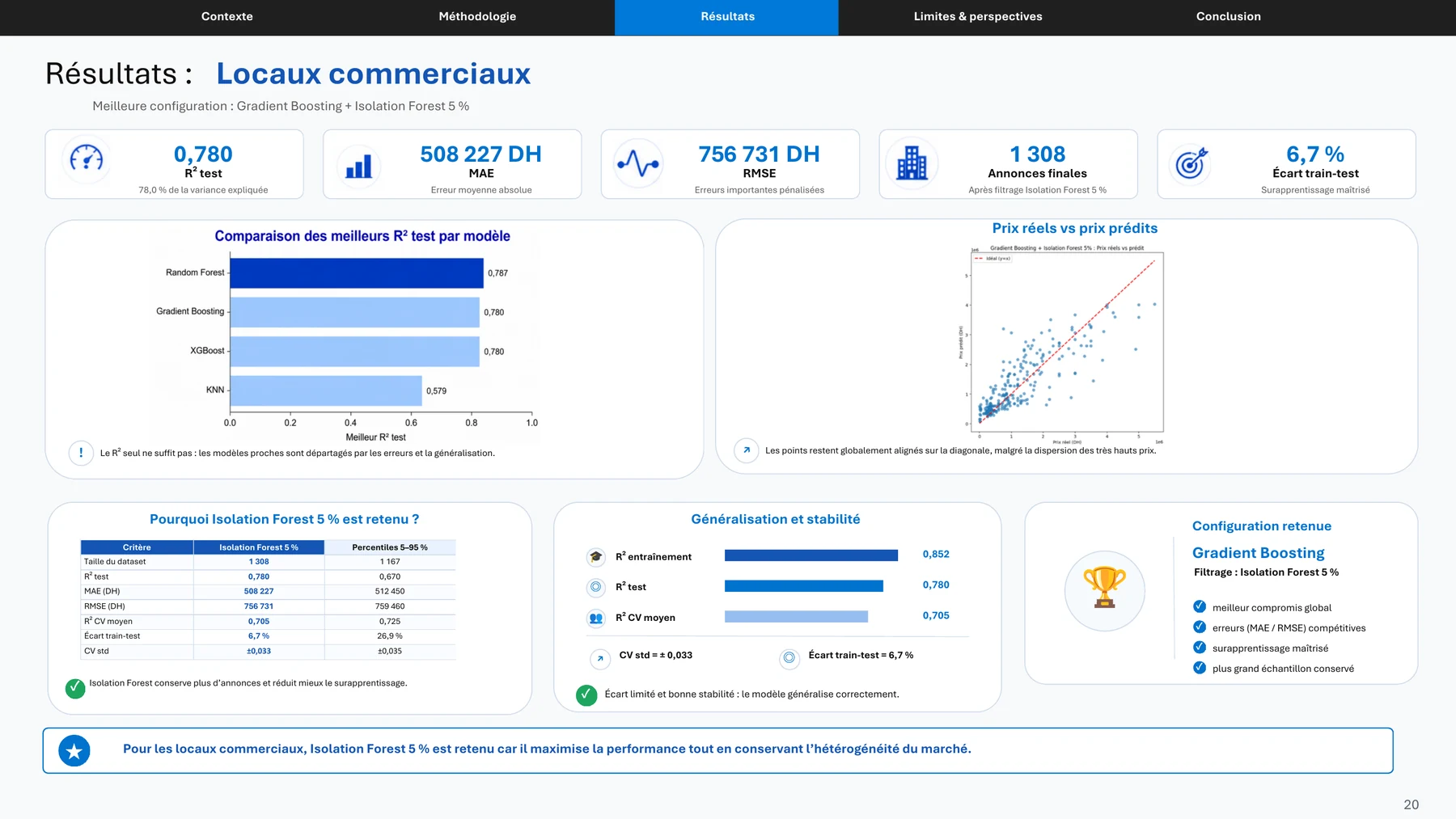The width and height of the screenshot is (1456, 819).
Task: Click the building icon beside Annonces finales
Action: pos(912,163)
